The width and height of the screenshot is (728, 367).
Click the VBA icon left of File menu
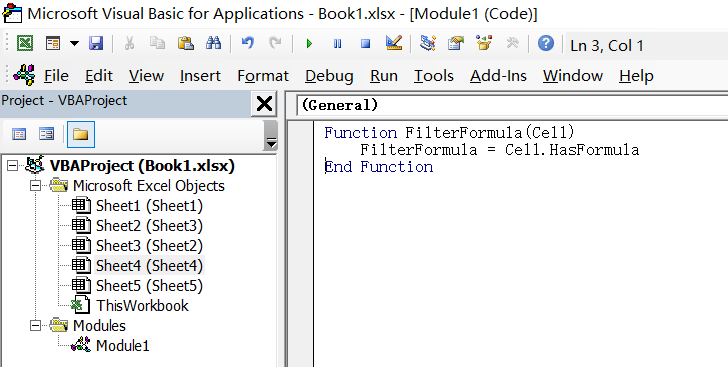[24, 74]
